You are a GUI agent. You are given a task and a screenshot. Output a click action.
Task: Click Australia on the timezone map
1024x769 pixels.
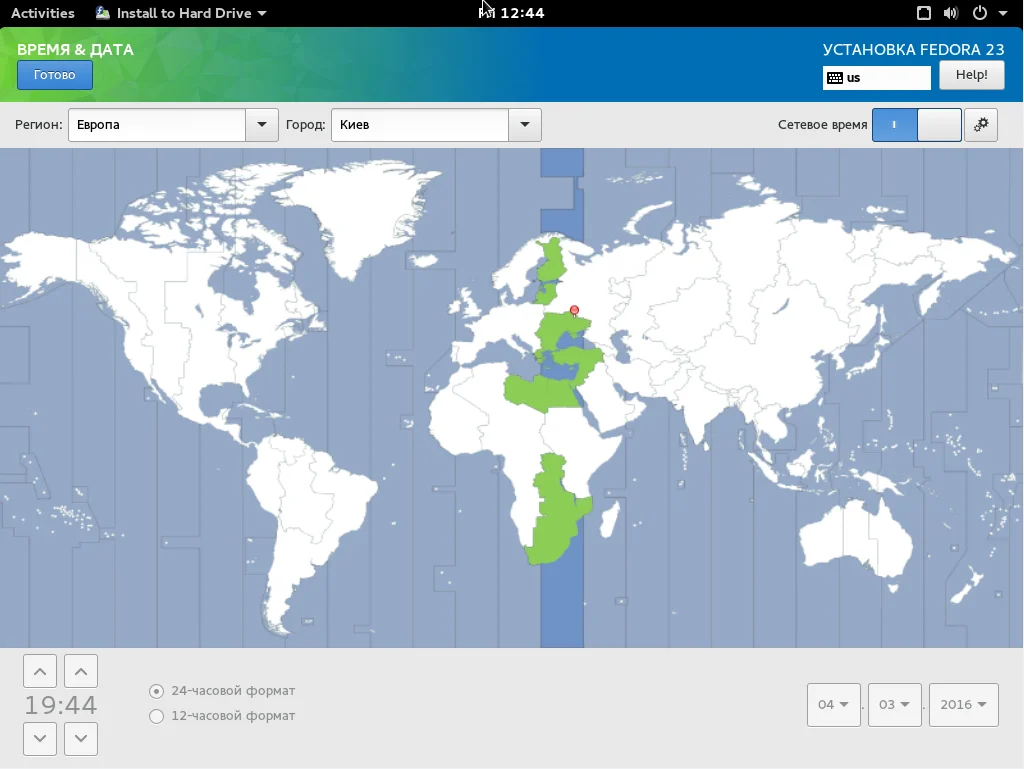pos(856,539)
